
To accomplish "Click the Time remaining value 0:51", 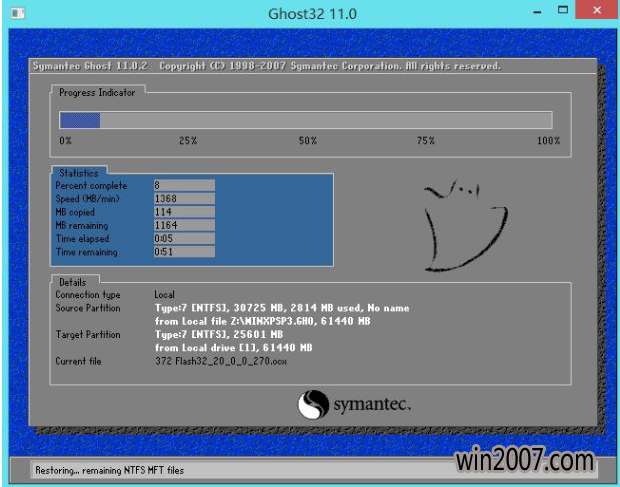I will (184, 252).
